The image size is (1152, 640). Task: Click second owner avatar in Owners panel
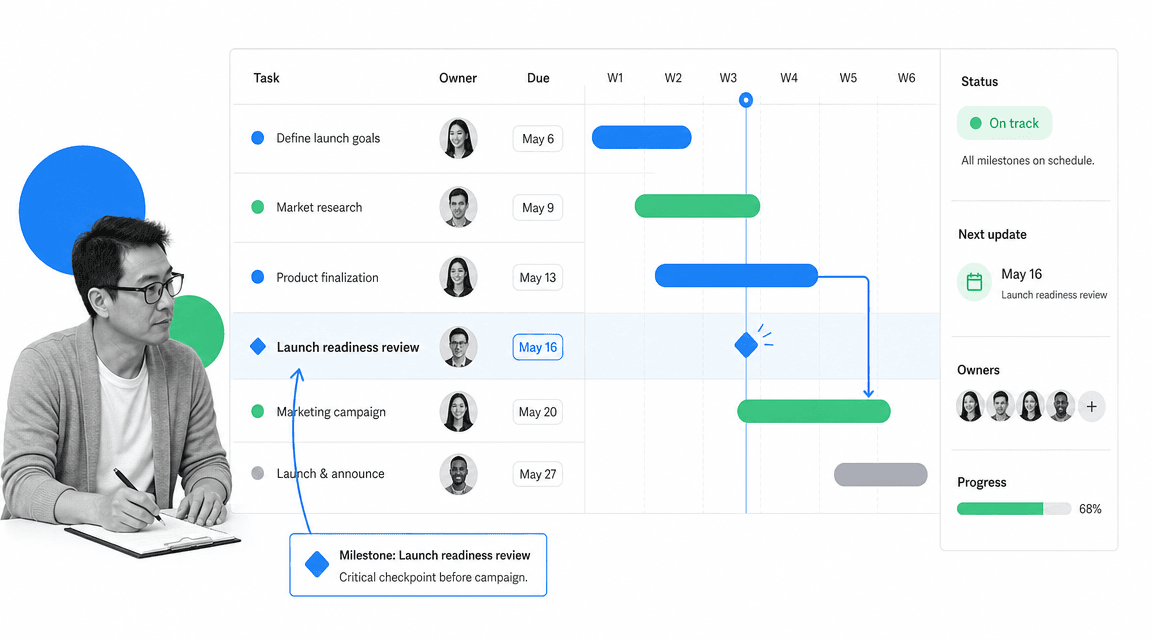(x=1000, y=406)
